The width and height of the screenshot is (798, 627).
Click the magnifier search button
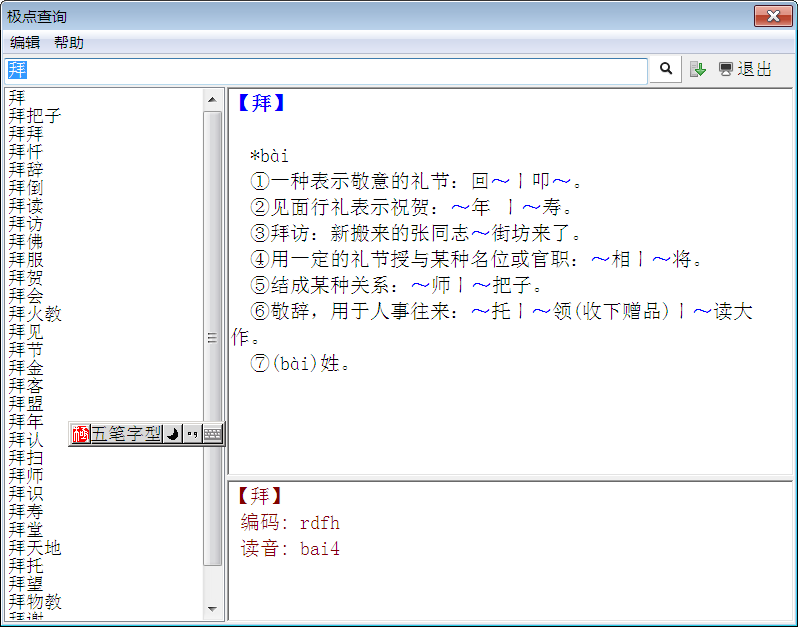click(x=666, y=69)
